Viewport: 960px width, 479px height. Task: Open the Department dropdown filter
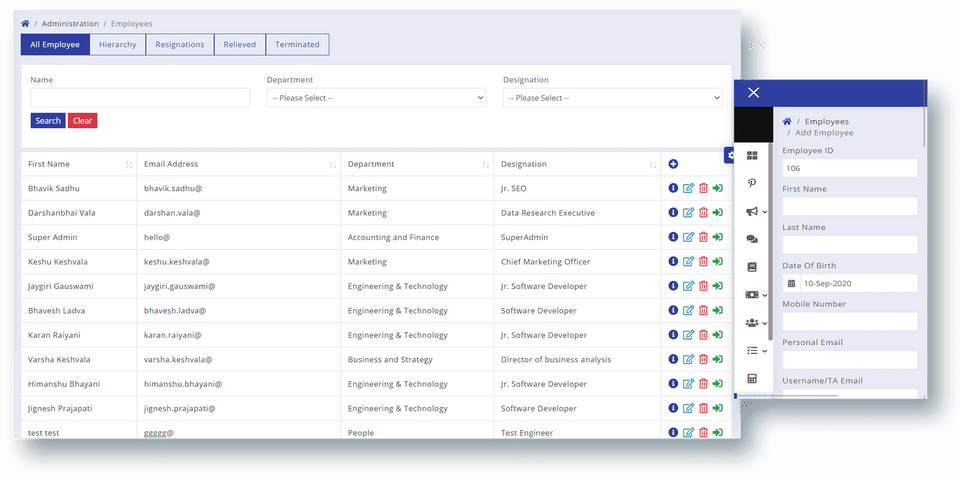click(376, 98)
